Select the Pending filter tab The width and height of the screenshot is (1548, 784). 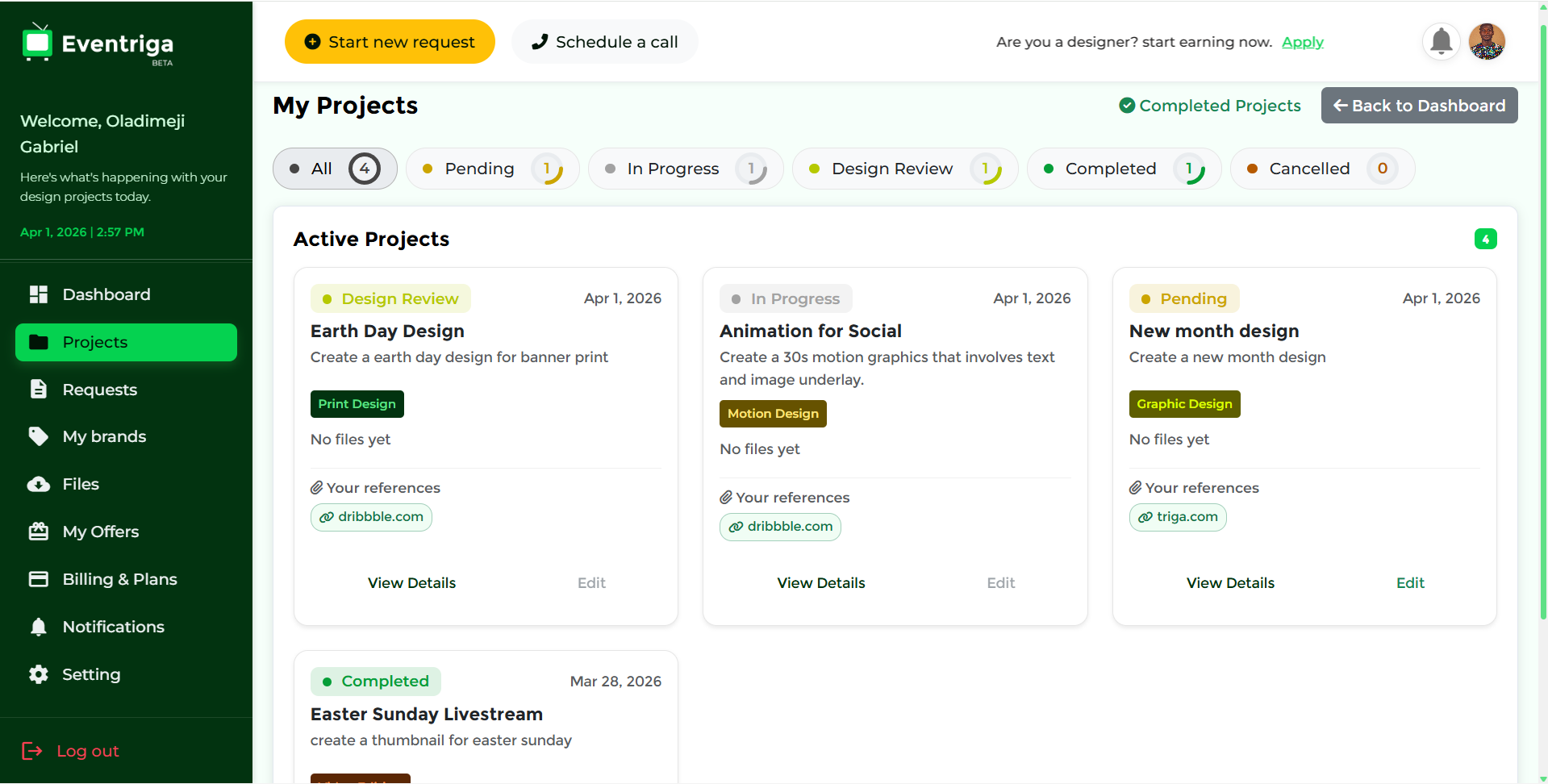492,169
